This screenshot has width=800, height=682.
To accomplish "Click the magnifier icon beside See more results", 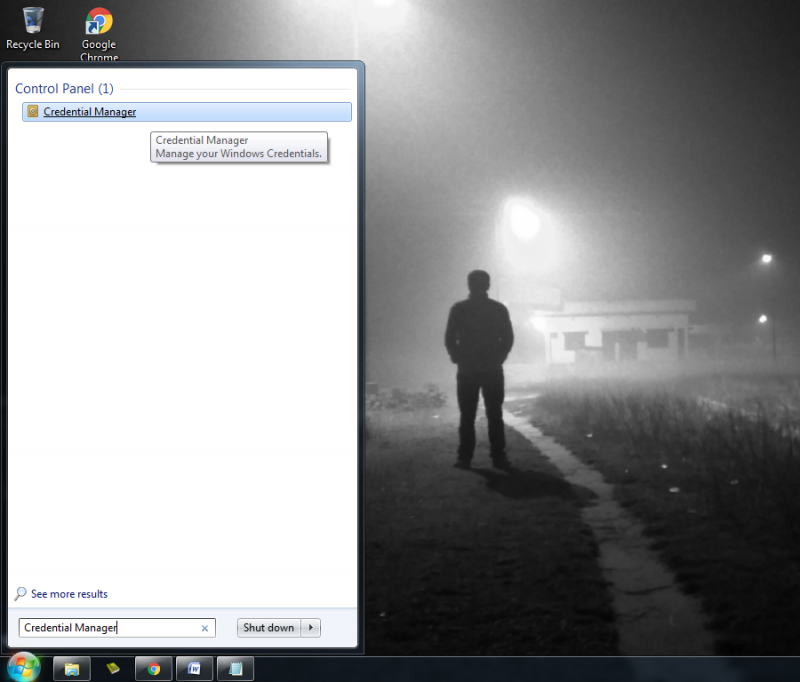I will click(20, 593).
